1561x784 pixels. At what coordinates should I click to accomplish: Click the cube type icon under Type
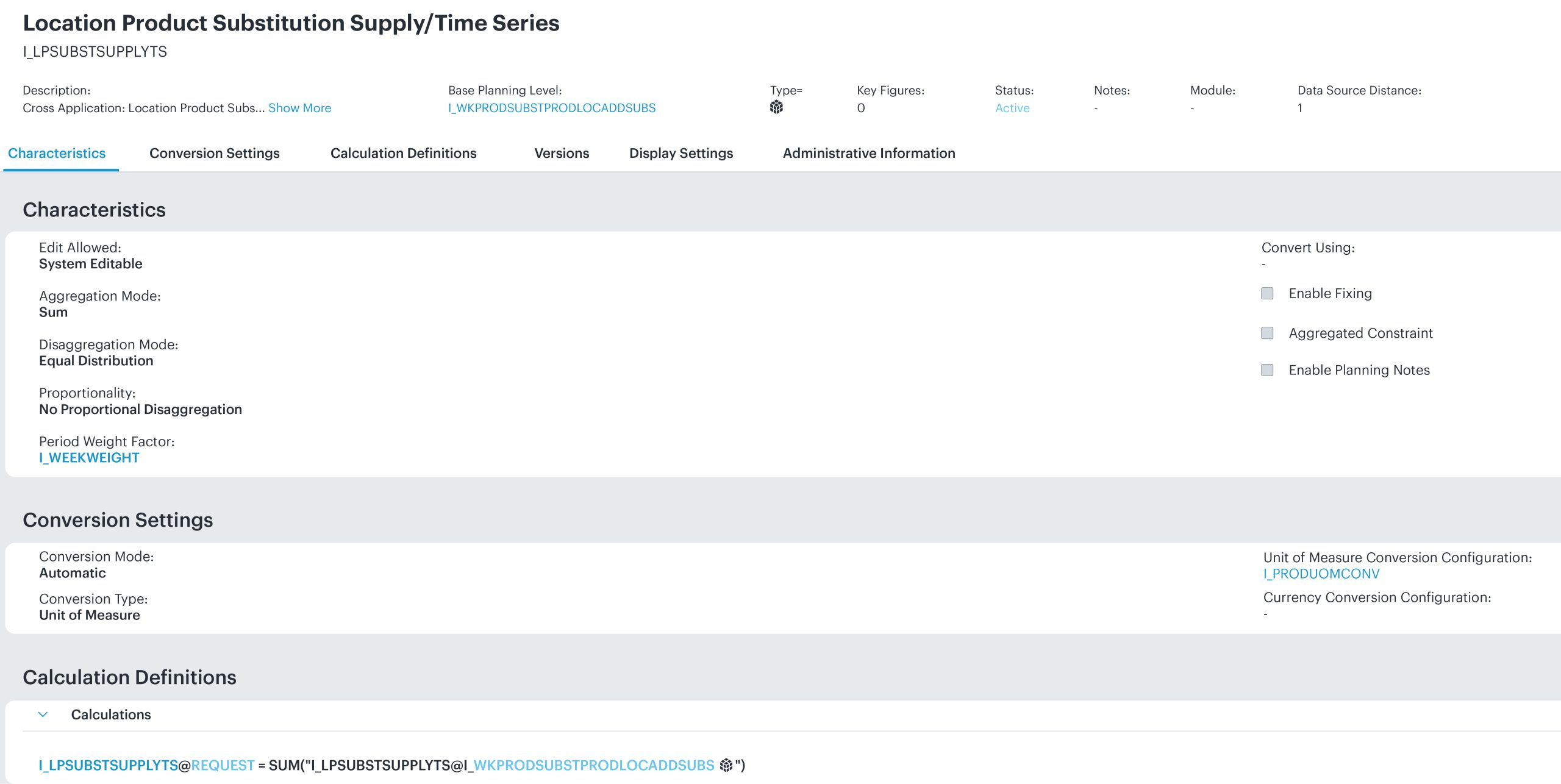click(776, 107)
